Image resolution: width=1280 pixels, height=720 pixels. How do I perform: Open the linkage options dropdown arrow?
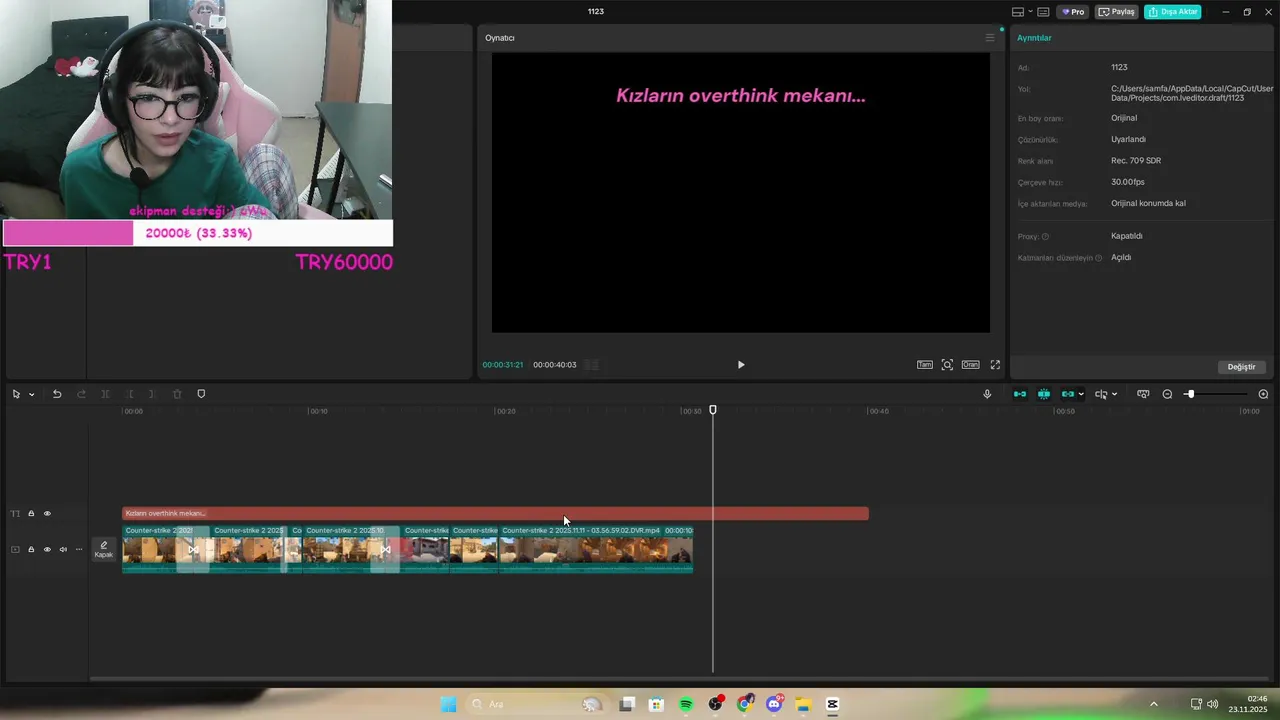pos(1081,394)
